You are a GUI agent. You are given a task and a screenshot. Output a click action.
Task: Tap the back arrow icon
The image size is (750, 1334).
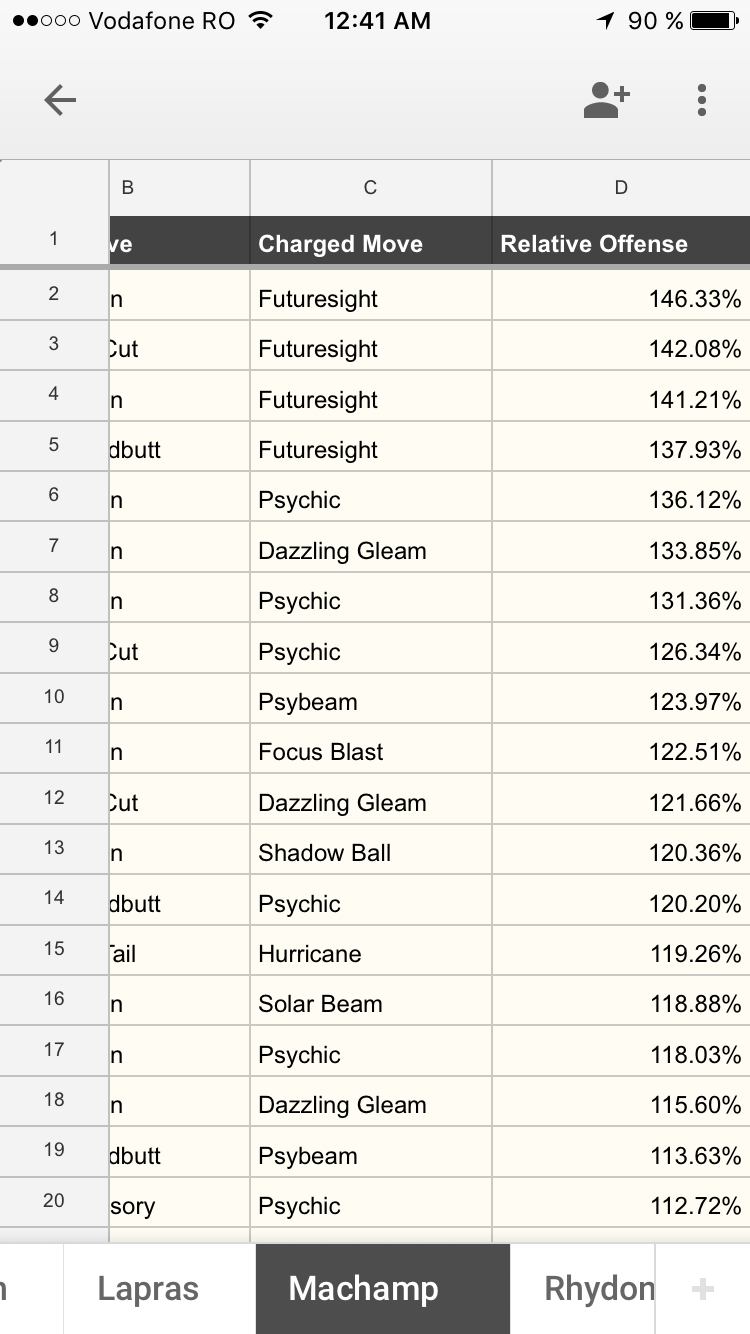coord(60,100)
